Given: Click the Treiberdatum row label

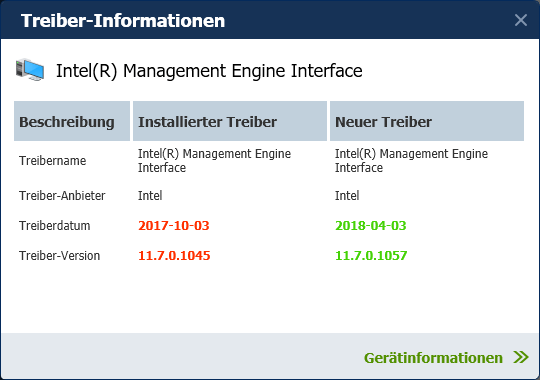Looking at the screenshot, I should [x=54, y=226].
